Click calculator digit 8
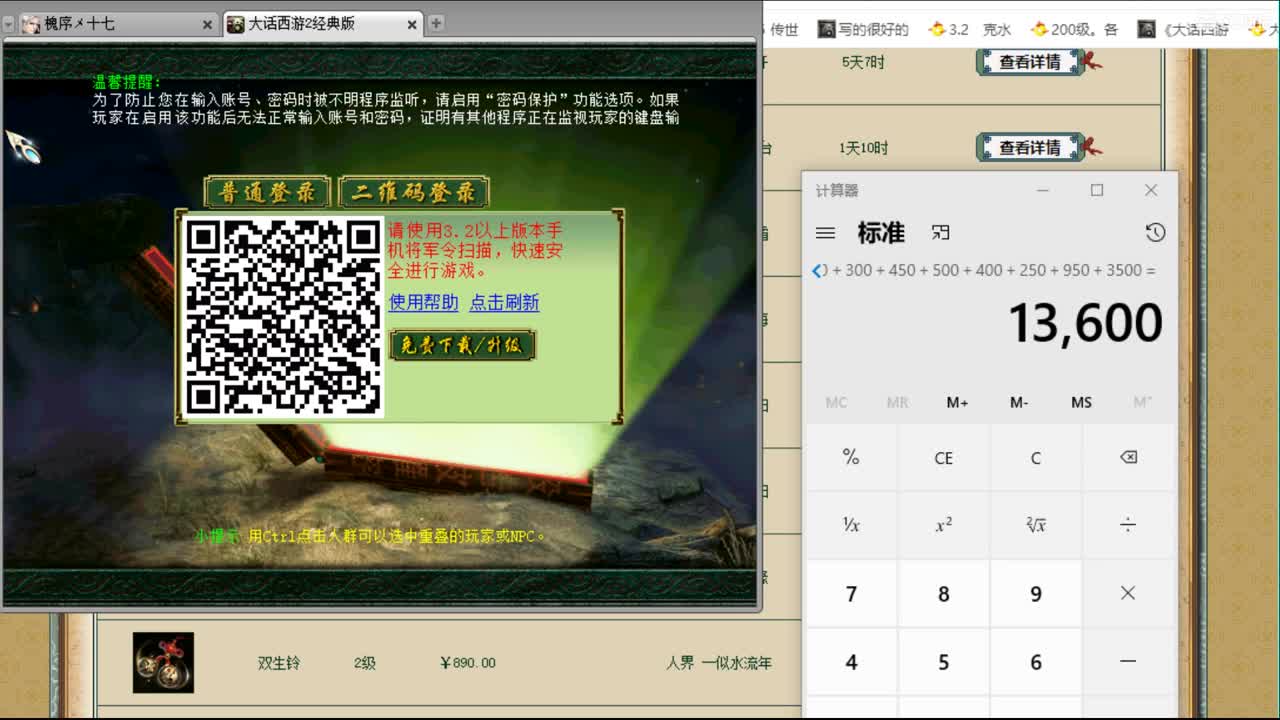 coord(943,593)
